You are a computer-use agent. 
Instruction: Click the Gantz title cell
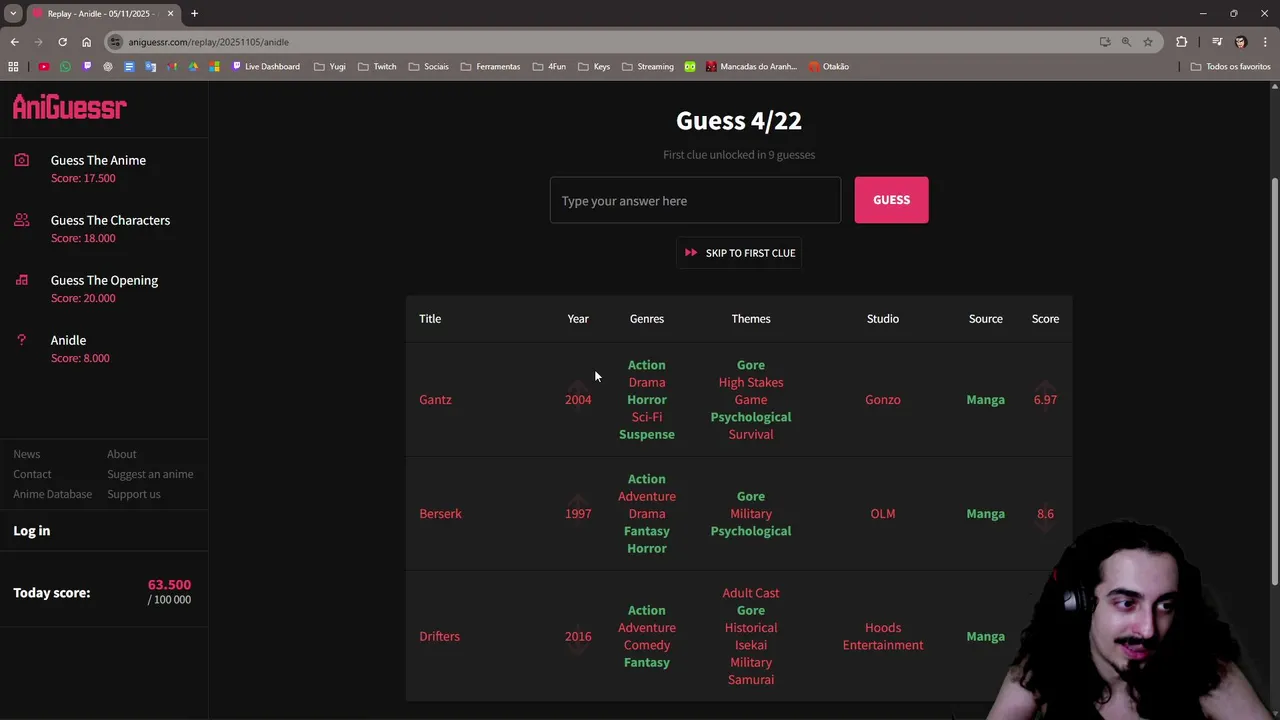tap(435, 400)
